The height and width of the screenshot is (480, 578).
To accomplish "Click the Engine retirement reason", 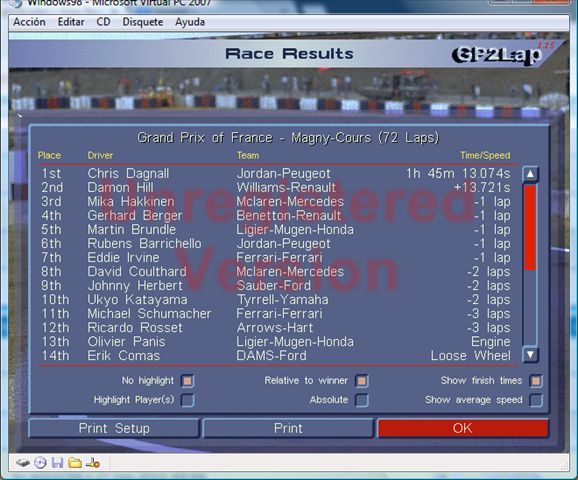I will [x=491, y=342].
